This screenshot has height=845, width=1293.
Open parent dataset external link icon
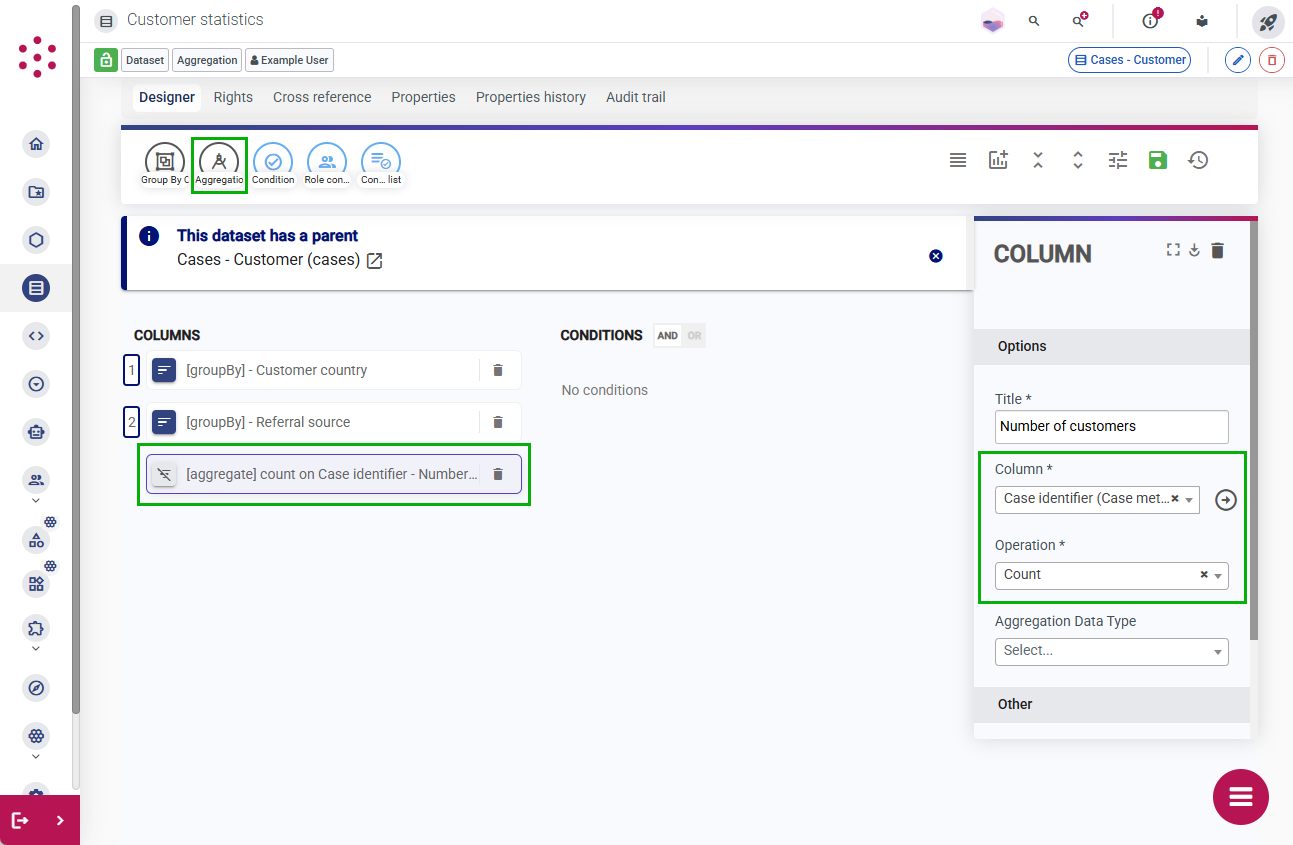click(375, 260)
